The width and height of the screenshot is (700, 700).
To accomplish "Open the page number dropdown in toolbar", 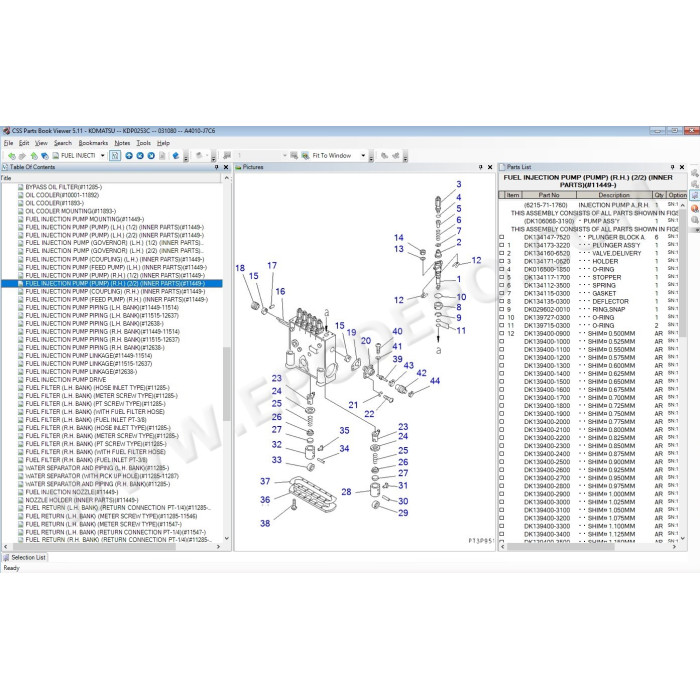I will [x=285, y=156].
